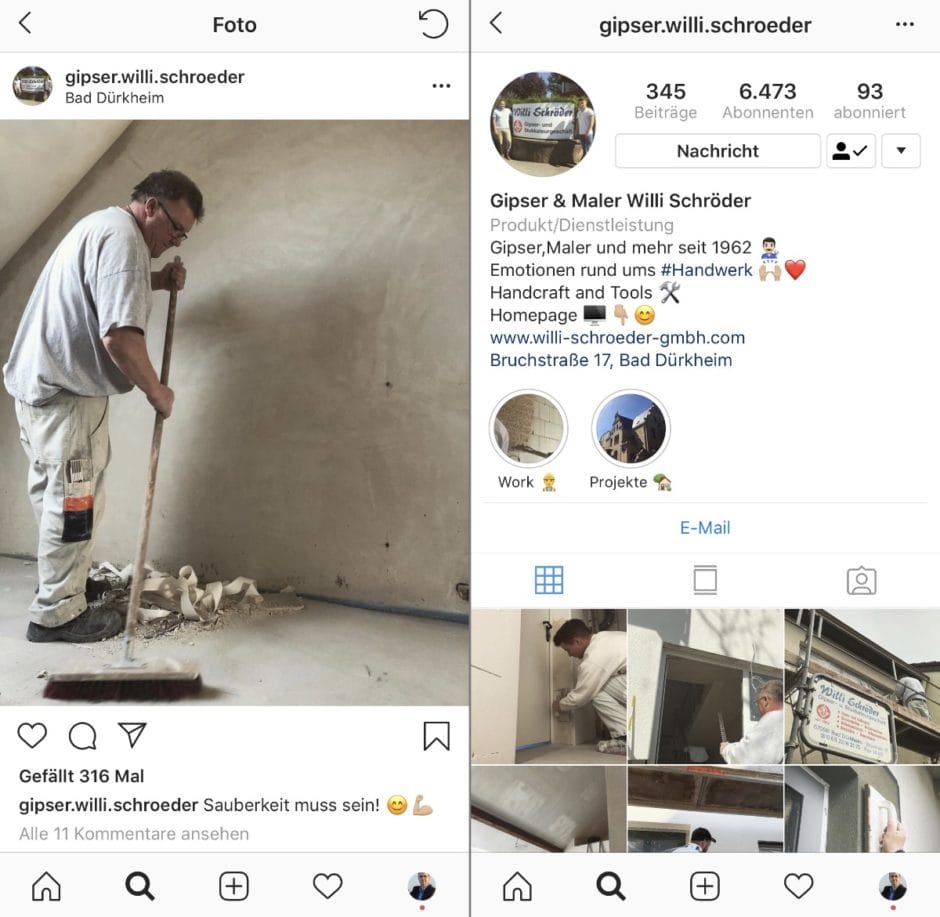940x917 pixels.
Task: Toggle bookmark to save the post
Action: click(x=436, y=736)
